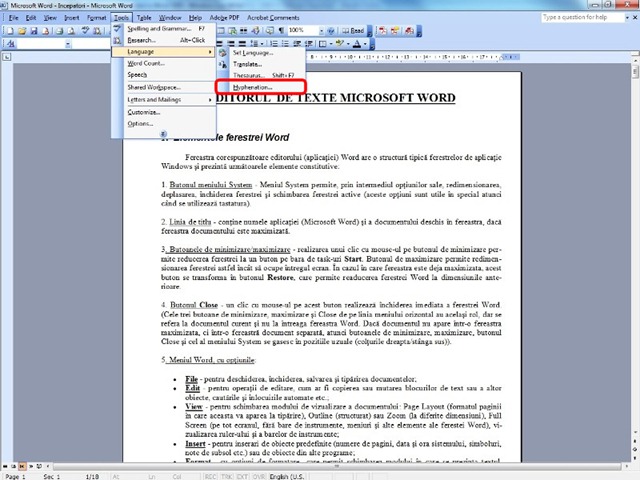
Task: Choose Set Language from the submenu
Action: [x=261, y=53]
